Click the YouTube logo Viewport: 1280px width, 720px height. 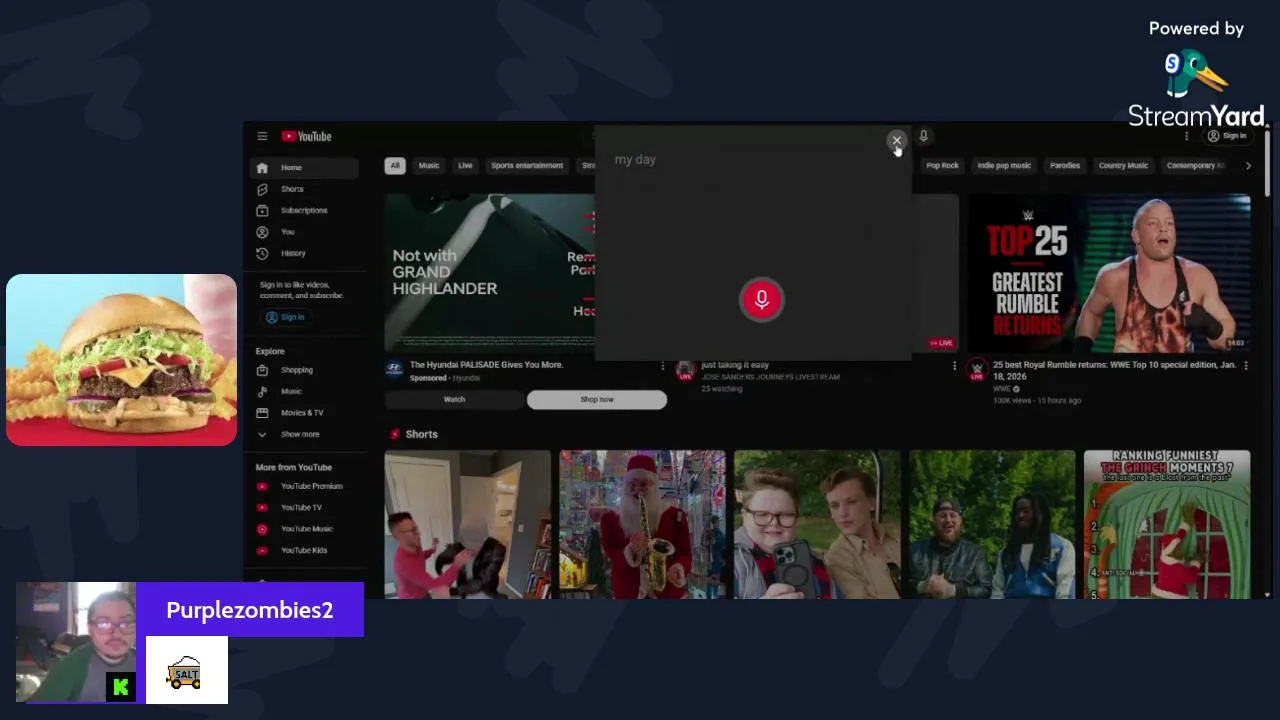pos(306,136)
